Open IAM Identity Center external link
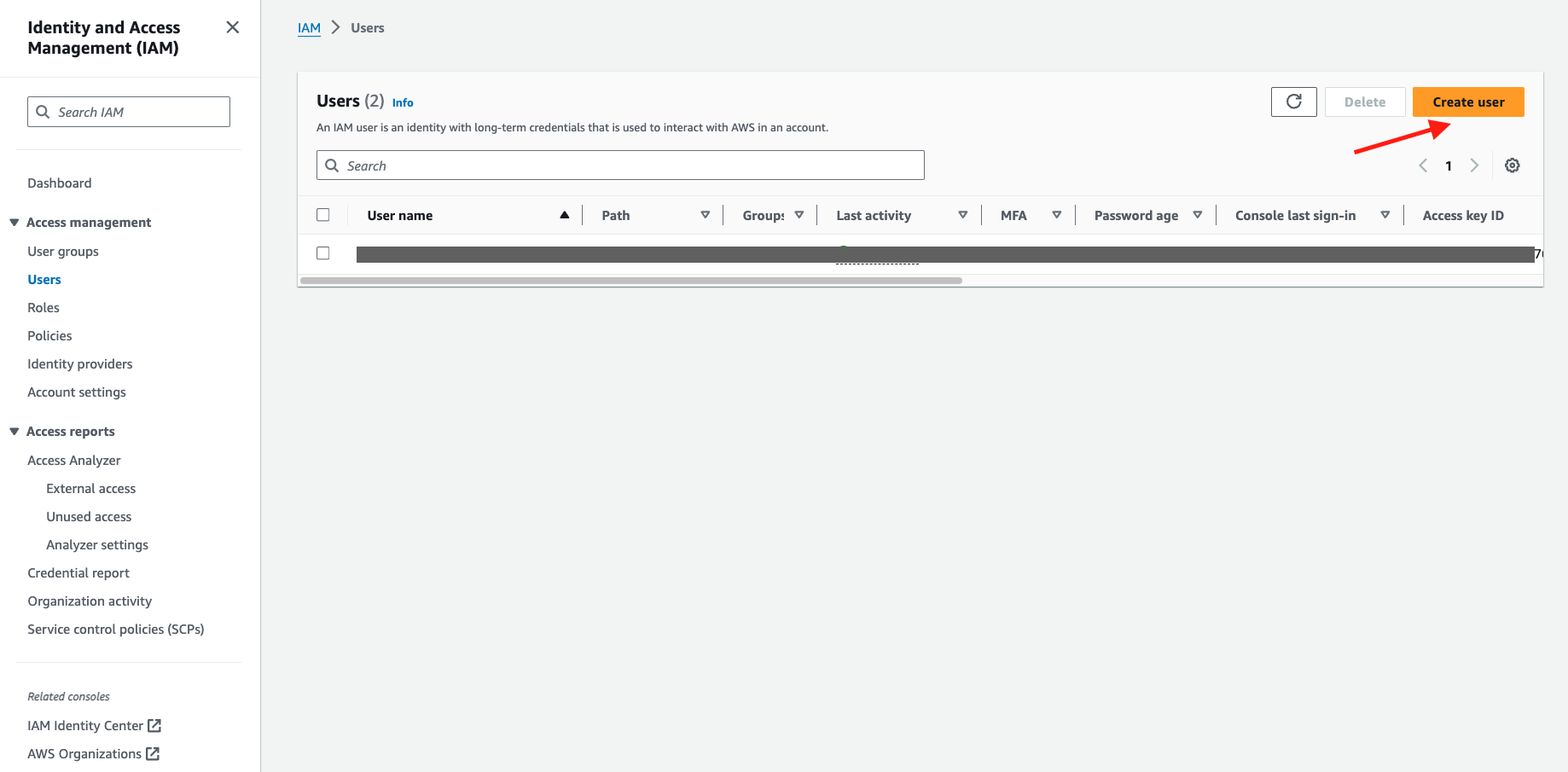1568x772 pixels. click(87, 725)
